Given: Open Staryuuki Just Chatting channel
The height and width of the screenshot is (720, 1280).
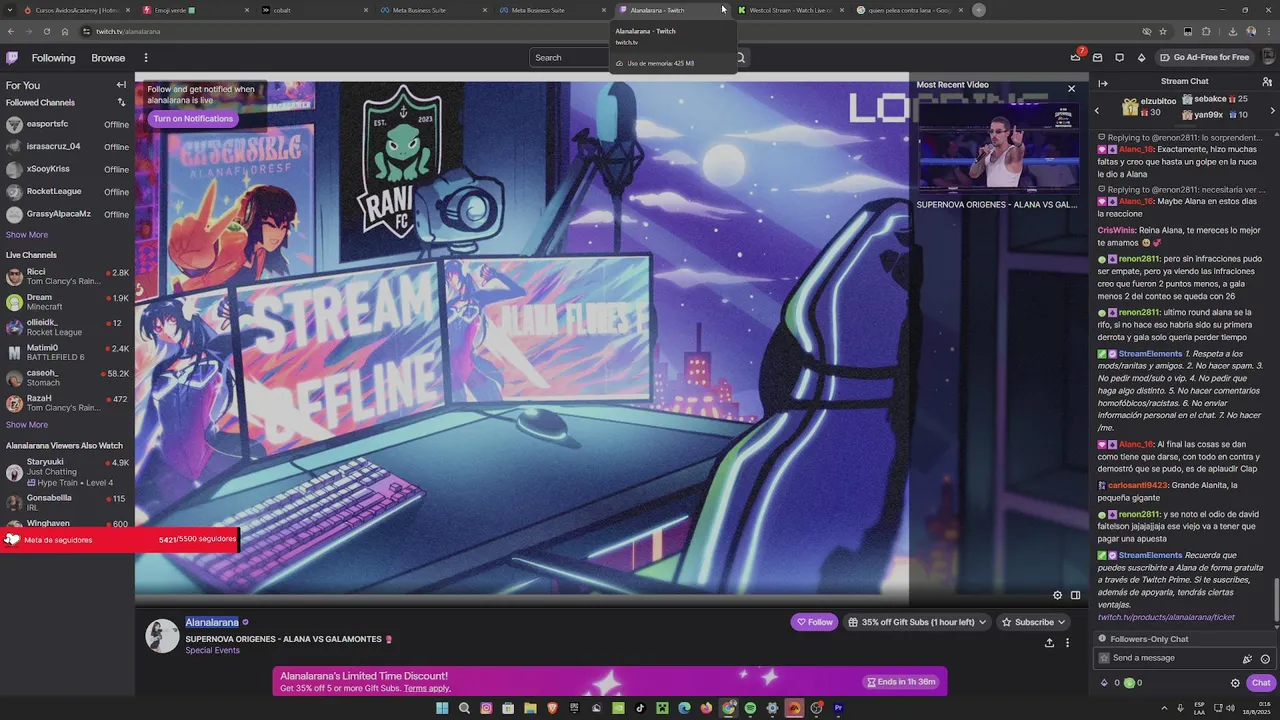Looking at the screenshot, I should coord(67,472).
